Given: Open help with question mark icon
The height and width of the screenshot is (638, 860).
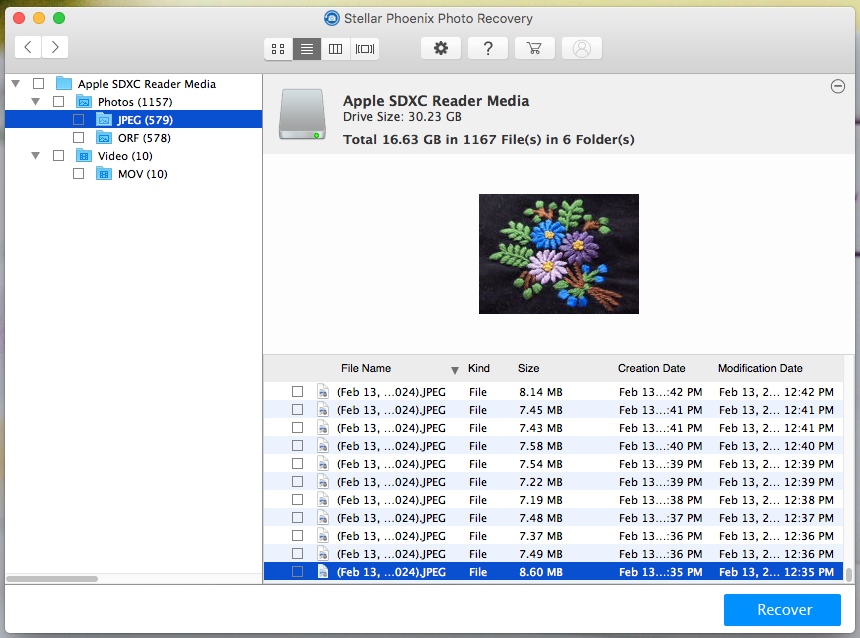Looking at the screenshot, I should click(x=488, y=48).
